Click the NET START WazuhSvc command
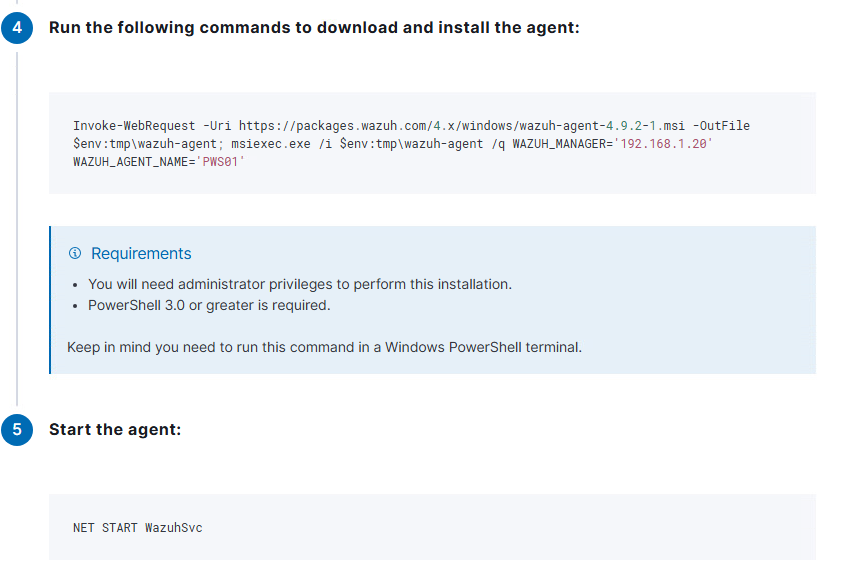The image size is (864, 585). [138, 528]
